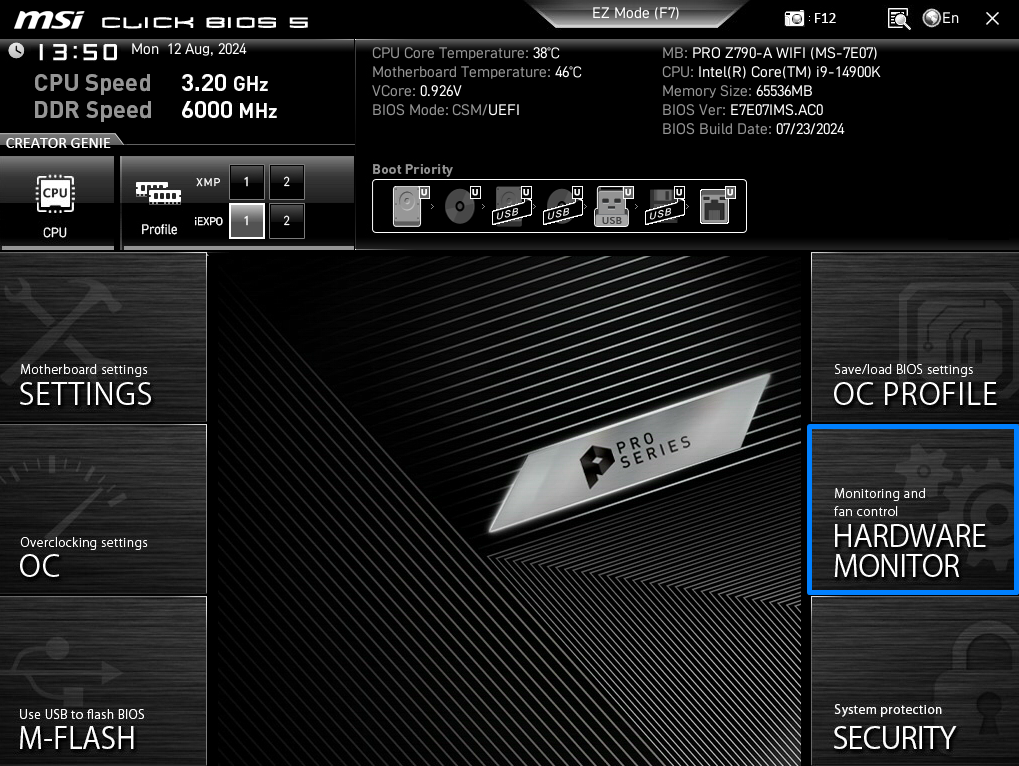The image size is (1019, 766).
Task: Open the BIOS search magnifier icon
Action: pos(899,19)
